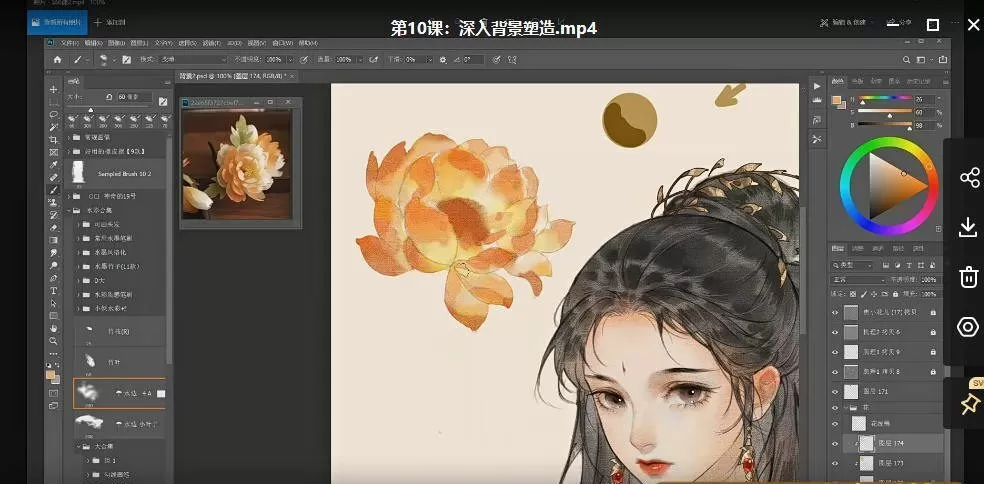The width and height of the screenshot is (984, 484).
Task: Select the Brush tool in the toolbar
Action: point(53,190)
